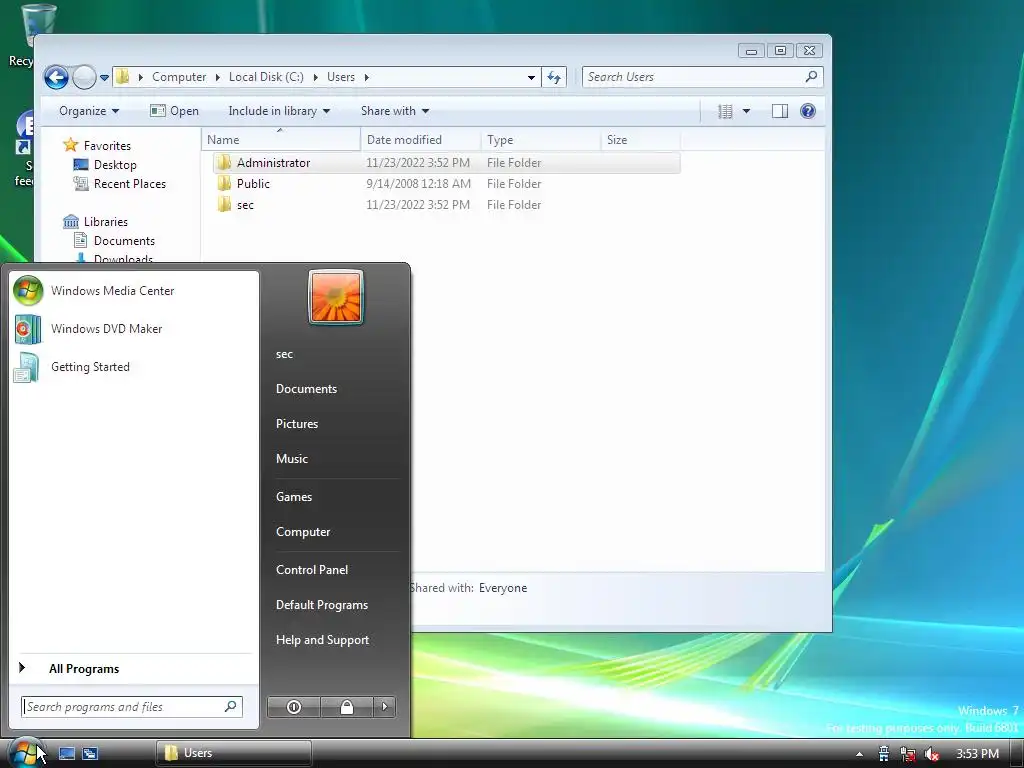Select Computer in the address breadcrumb
1024x768 pixels.
(179, 77)
